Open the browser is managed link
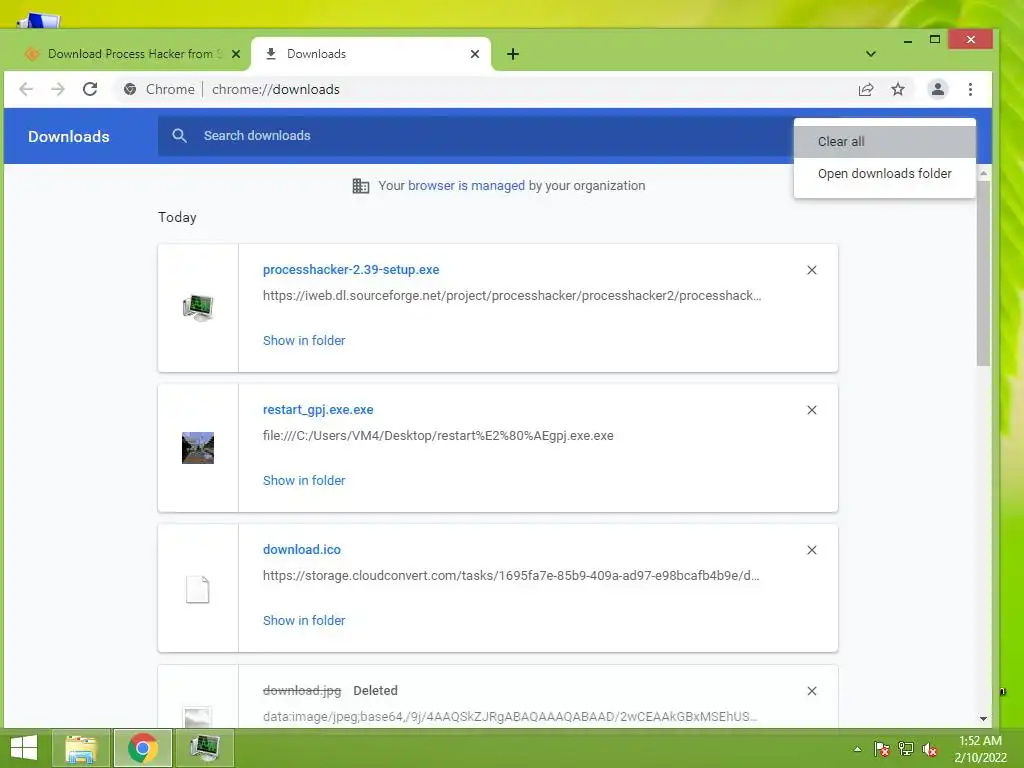This screenshot has height=768, width=1024. coord(466,185)
